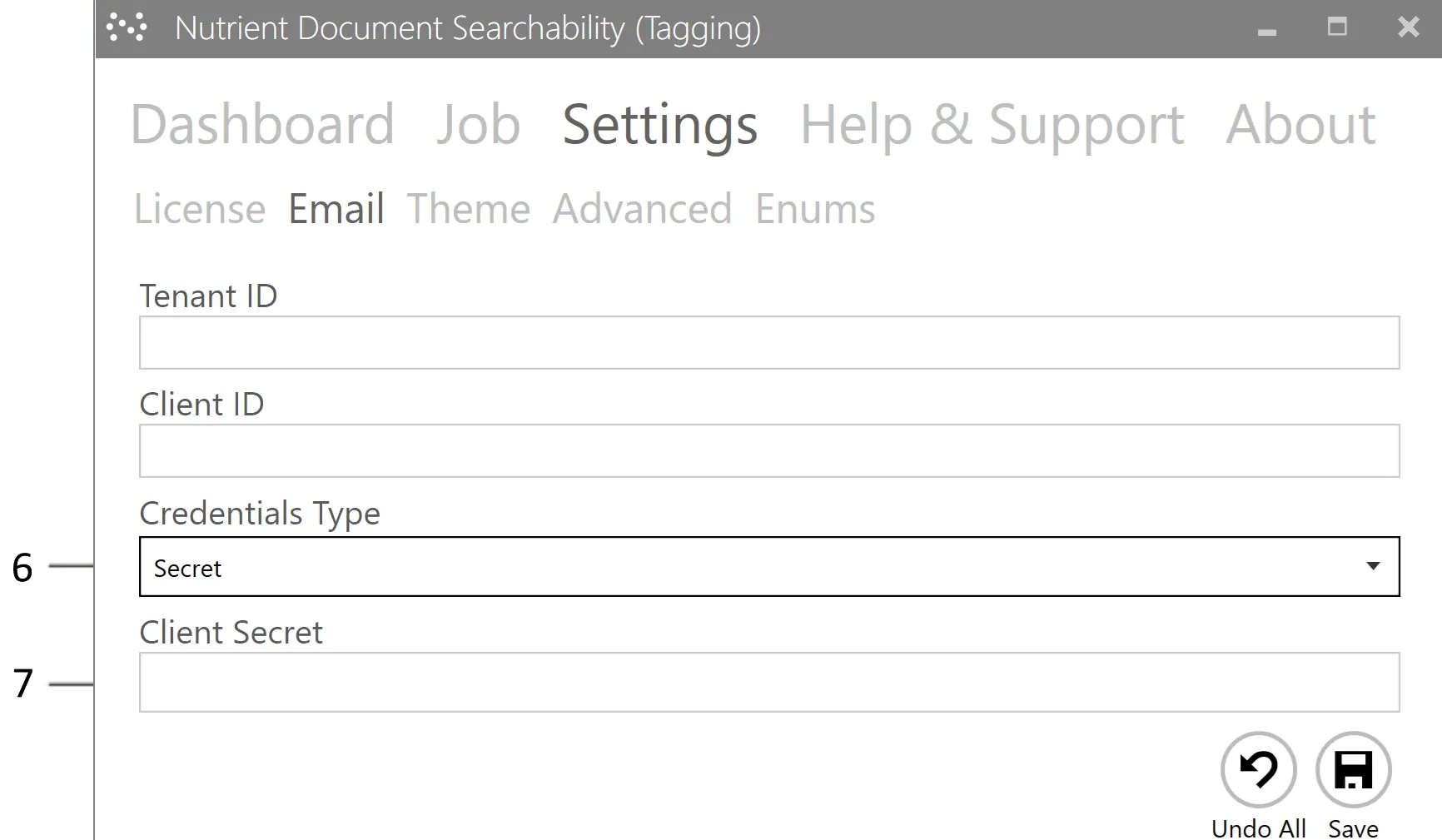Focus the Client Secret text box
1442x840 pixels.
tap(768, 682)
